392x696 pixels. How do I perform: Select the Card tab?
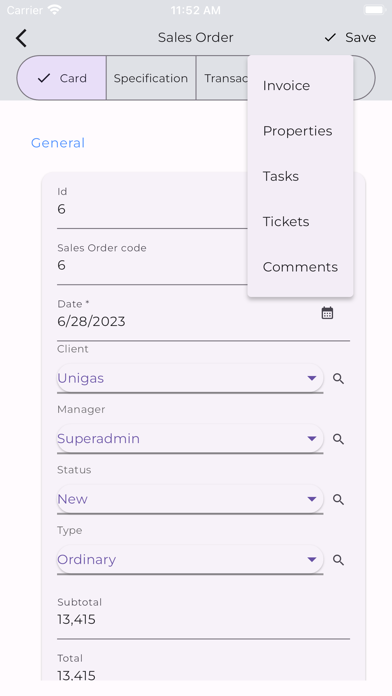[x=62, y=78]
